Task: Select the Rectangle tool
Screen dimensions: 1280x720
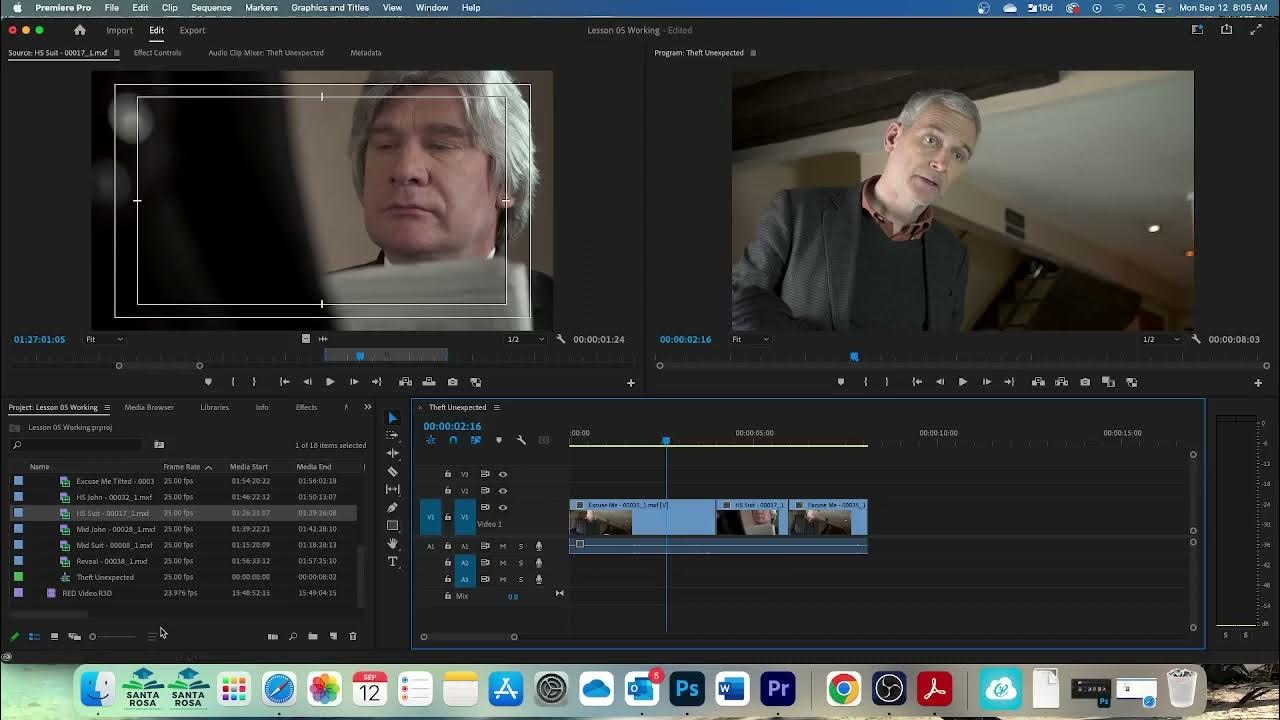Action: pos(392,525)
